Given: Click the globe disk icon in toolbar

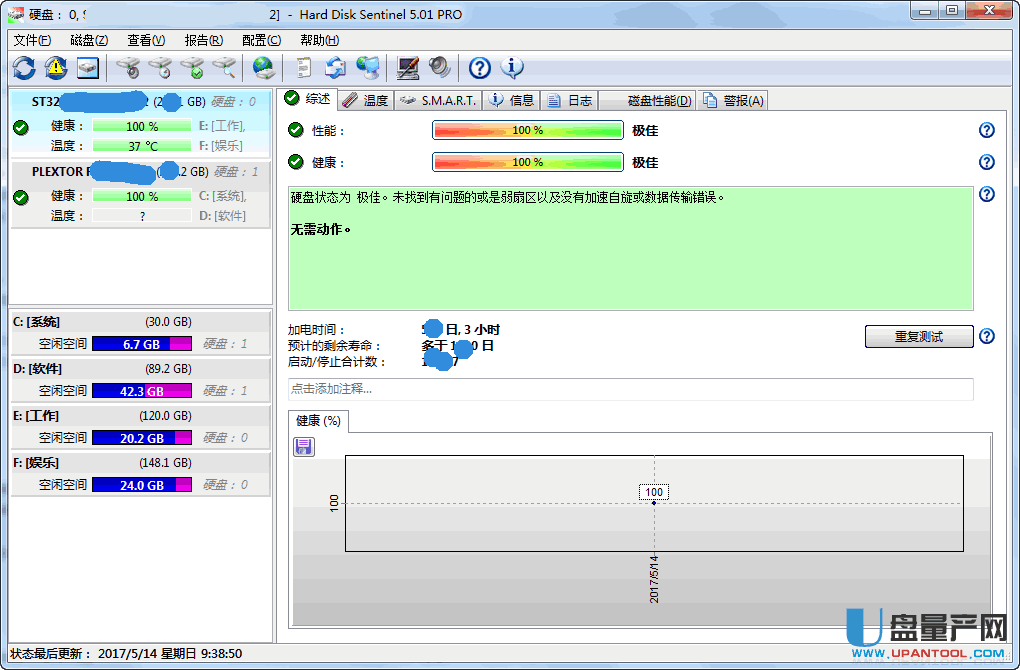Looking at the screenshot, I should [263, 67].
